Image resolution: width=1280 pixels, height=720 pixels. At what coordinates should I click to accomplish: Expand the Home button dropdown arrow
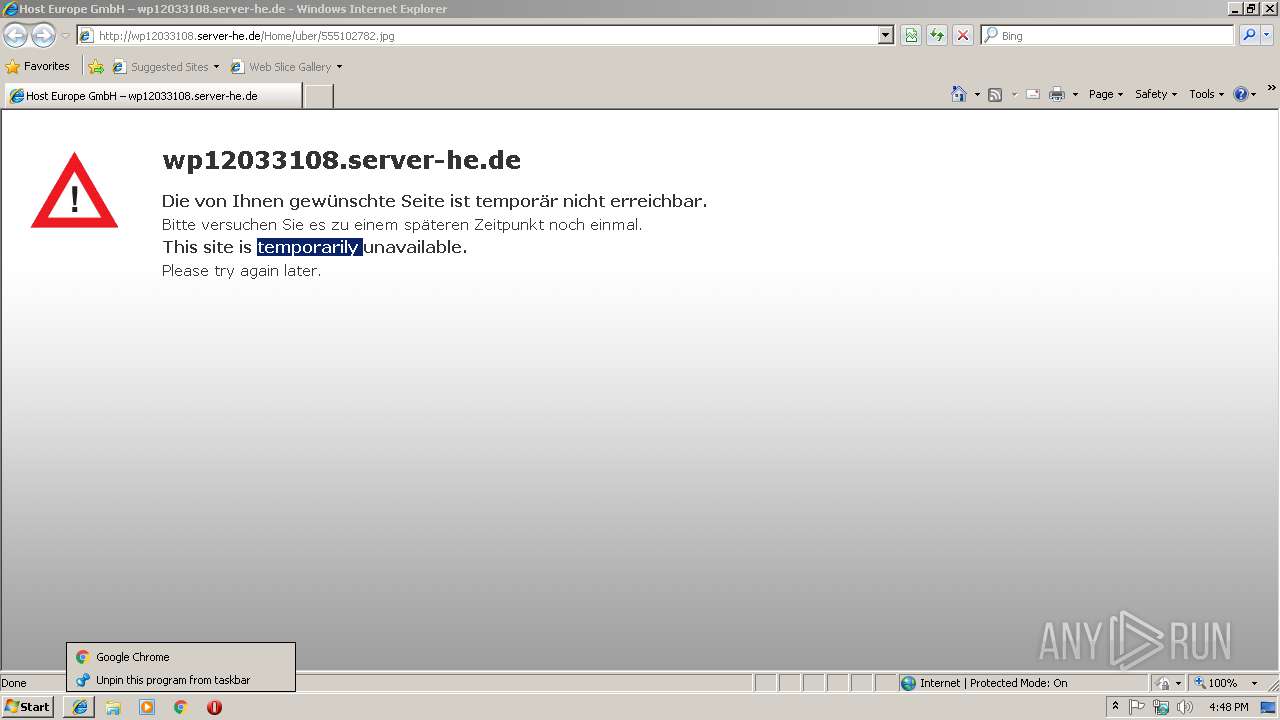click(977, 94)
